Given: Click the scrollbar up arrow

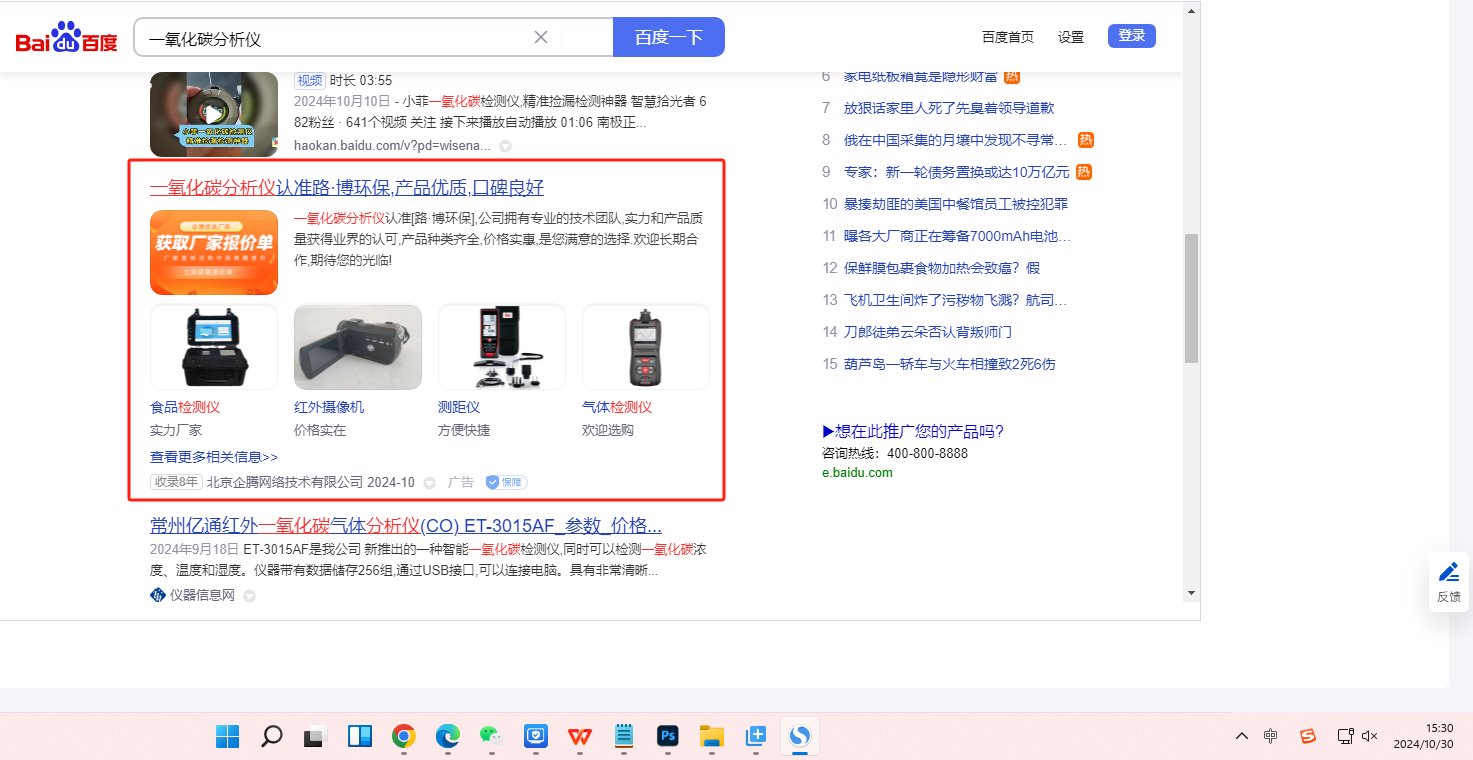Looking at the screenshot, I should pos(1191,11).
